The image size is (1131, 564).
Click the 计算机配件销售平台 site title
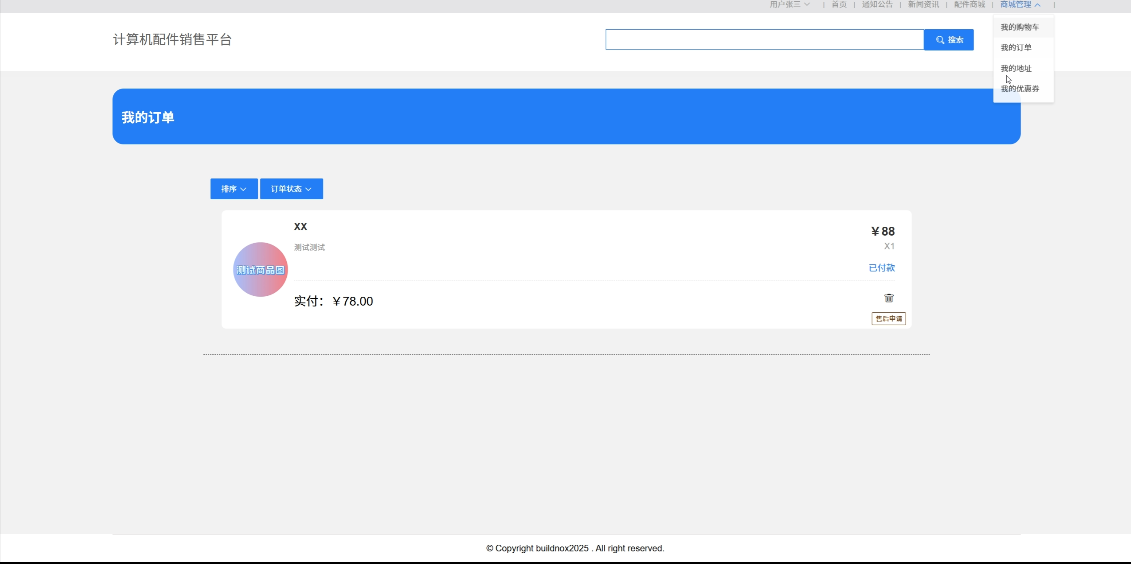tap(172, 40)
